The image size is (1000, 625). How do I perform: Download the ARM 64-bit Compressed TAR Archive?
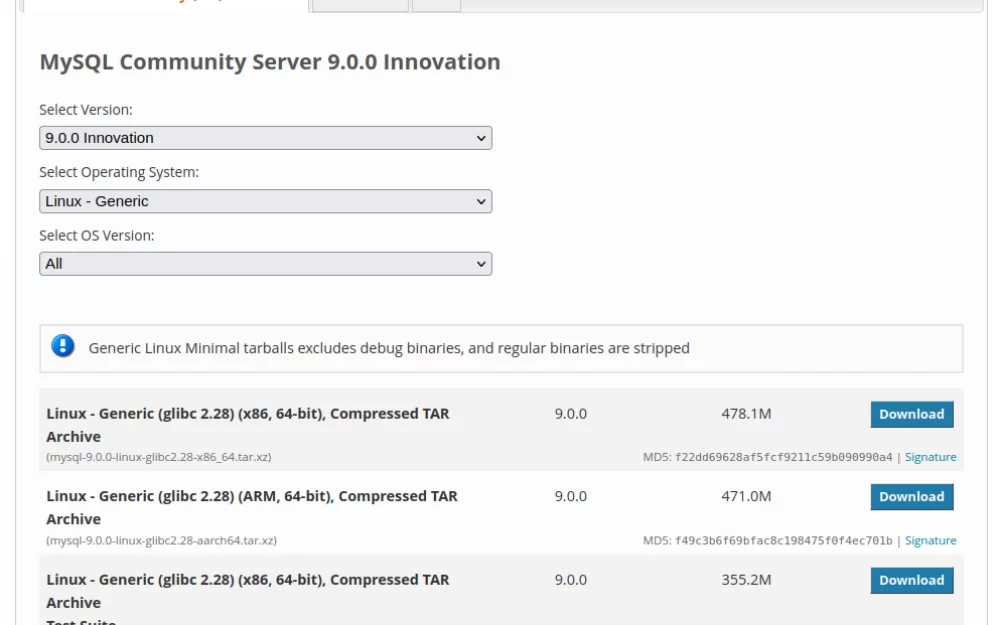pos(911,497)
